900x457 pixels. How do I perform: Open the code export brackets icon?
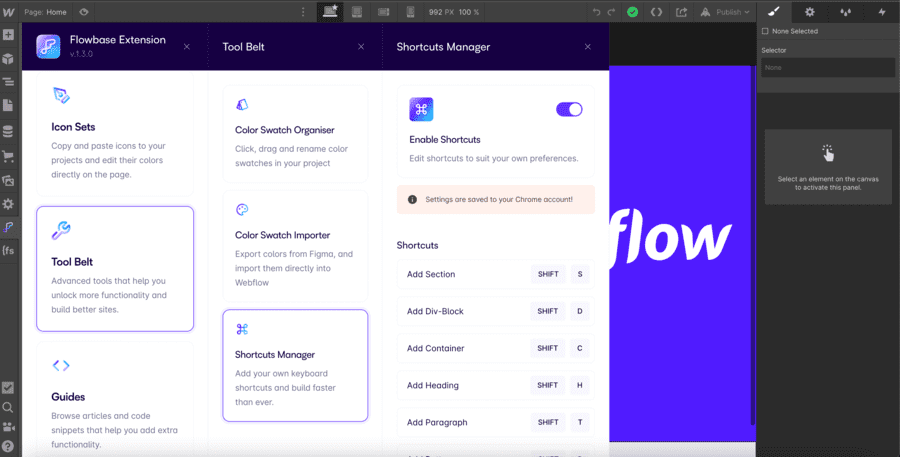[x=656, y=11]
